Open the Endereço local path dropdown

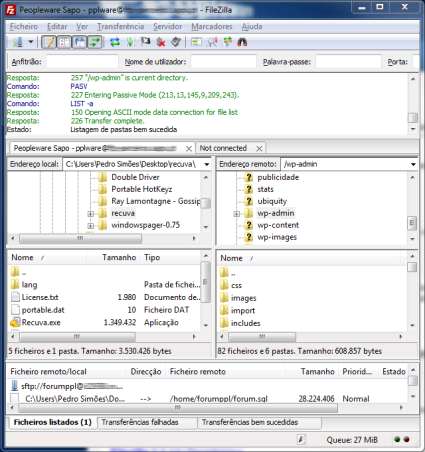pyautogui.click(x=207, y=164)
